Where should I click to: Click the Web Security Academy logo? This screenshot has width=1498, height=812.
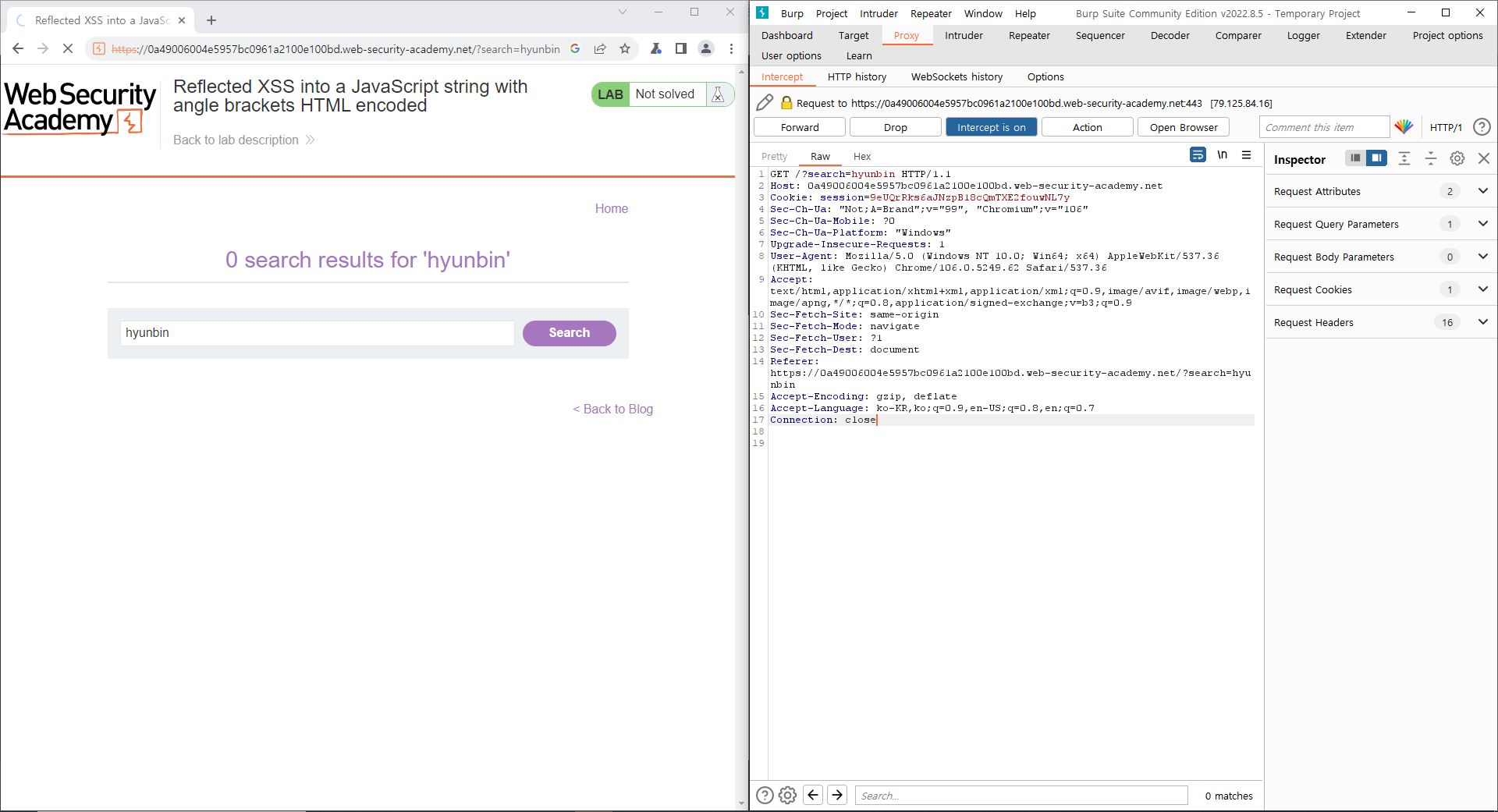coord(80,108)
